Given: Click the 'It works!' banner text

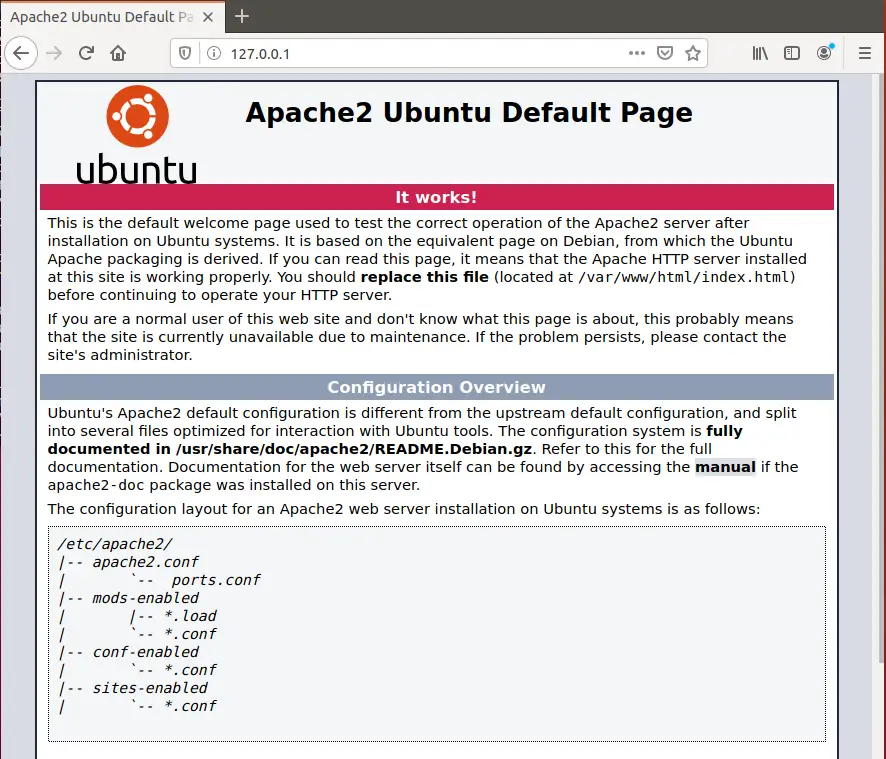Looking at the screenshot, I should [x=436, y=197].
